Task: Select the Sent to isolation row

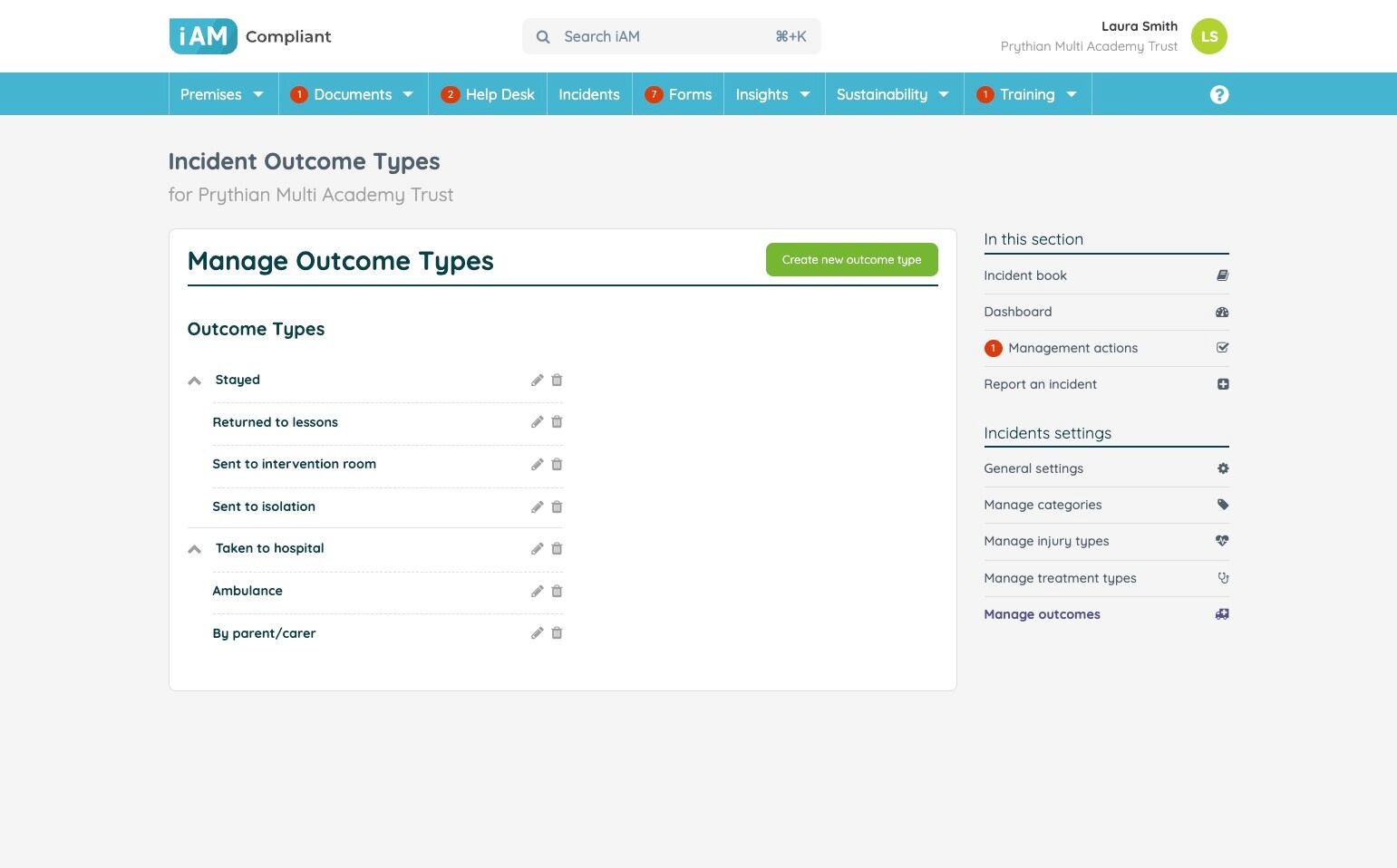Action: coord(387,507)
